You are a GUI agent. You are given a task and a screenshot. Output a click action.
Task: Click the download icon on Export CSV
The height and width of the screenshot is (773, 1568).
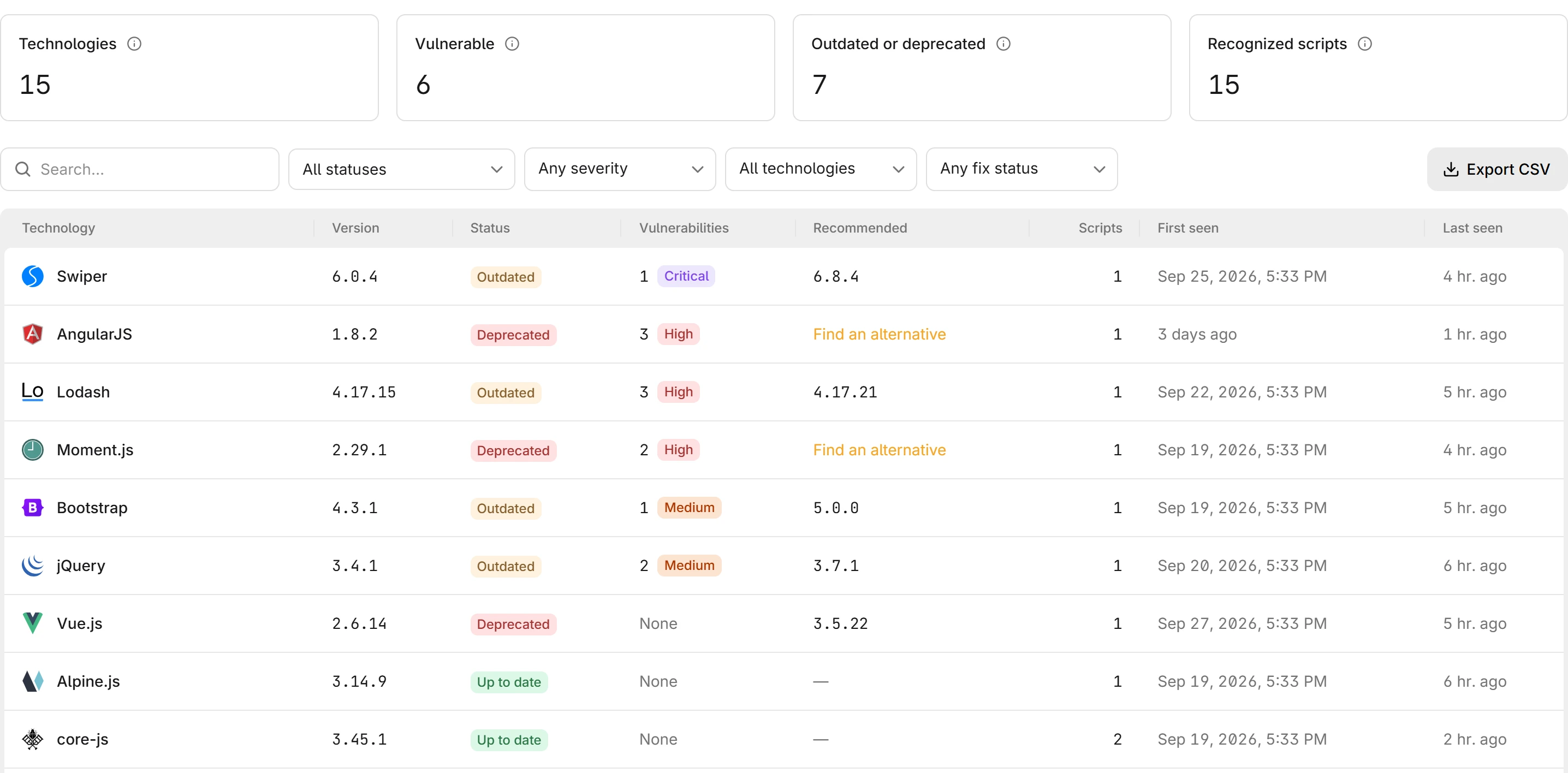coord(1451,169)
